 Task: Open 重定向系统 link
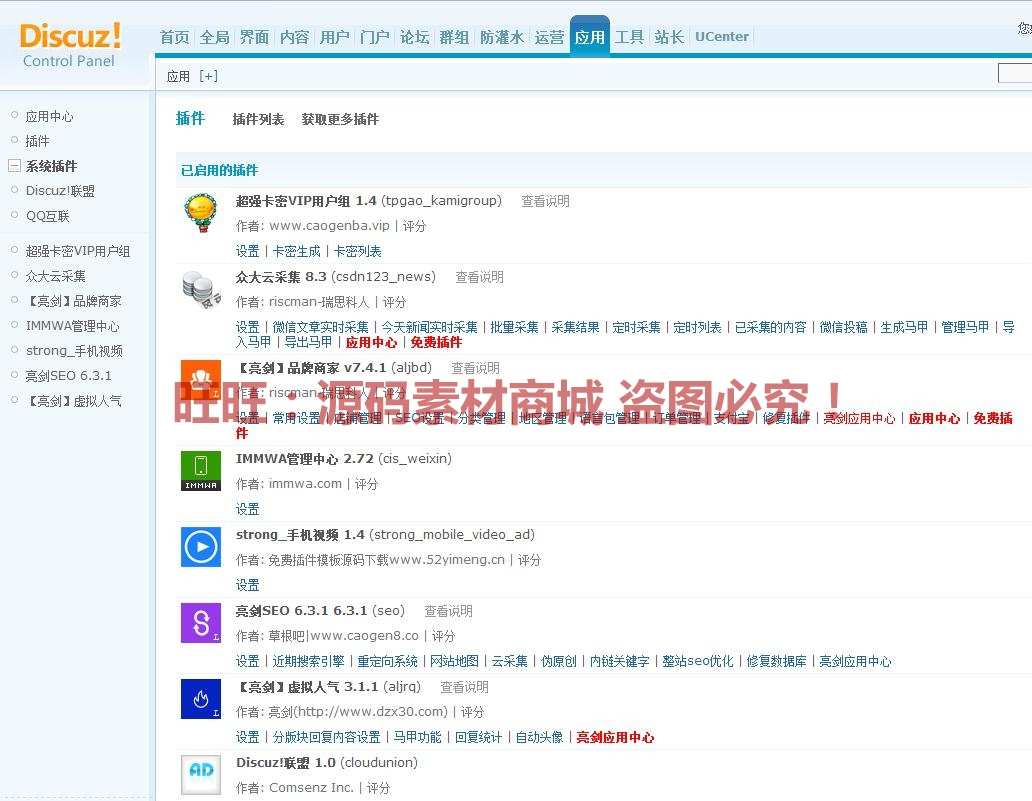click(387, 661)
